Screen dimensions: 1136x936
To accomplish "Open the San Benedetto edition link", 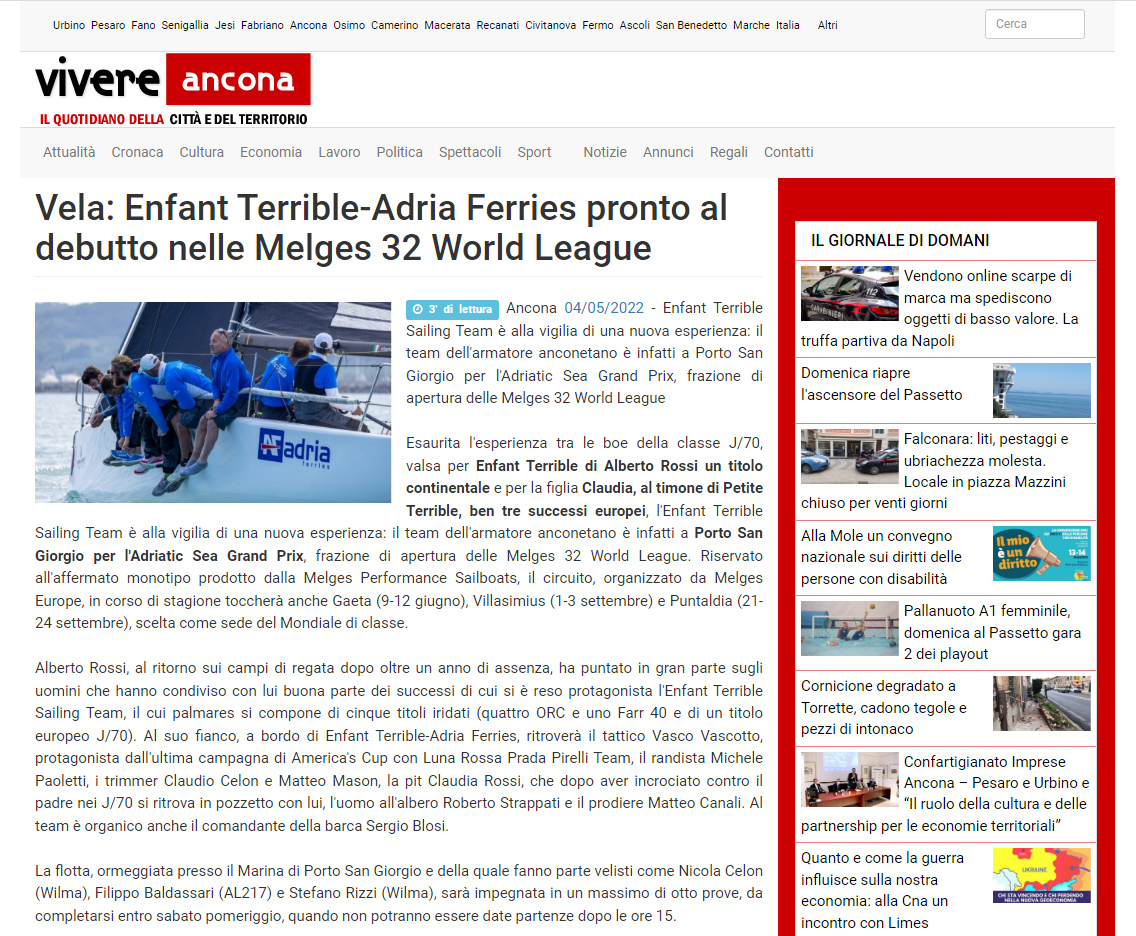I will 691,25.
